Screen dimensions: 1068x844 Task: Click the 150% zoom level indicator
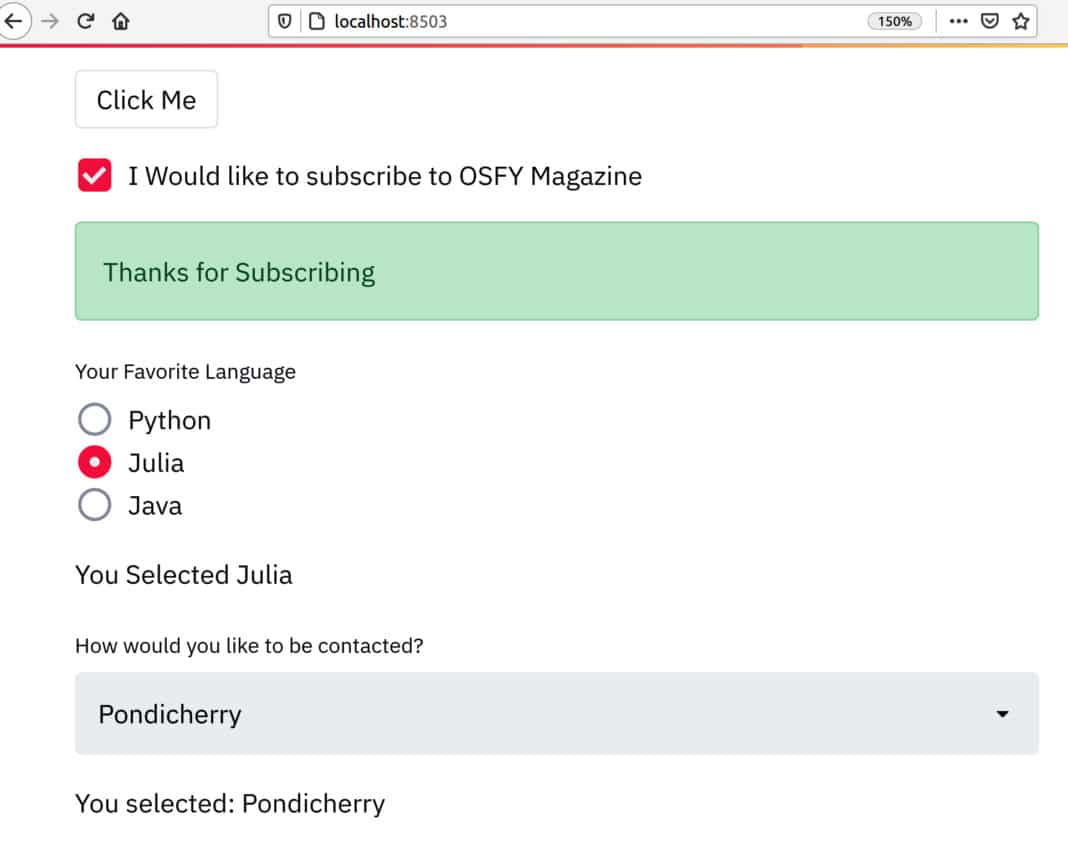(x=893, y=19)
